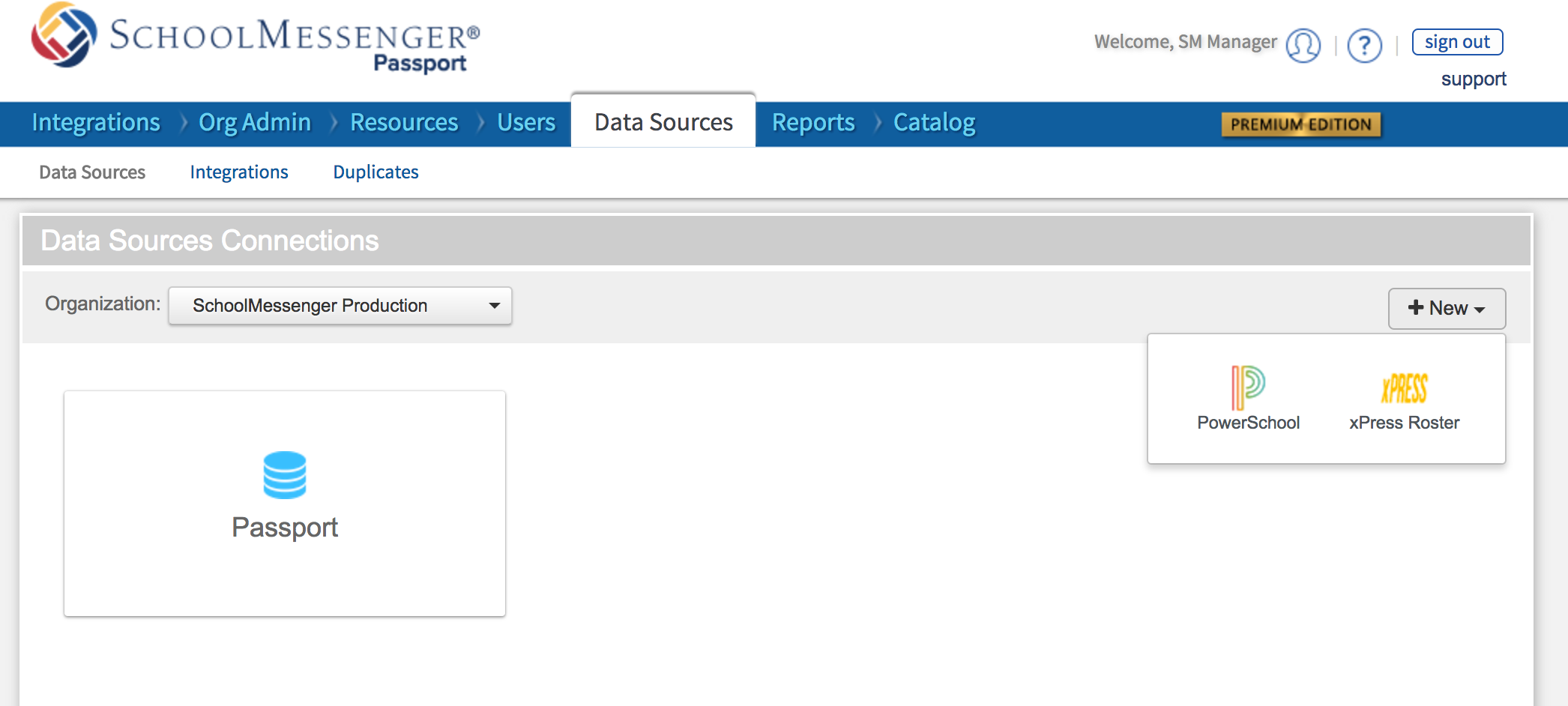Open the Duplicates sub-navigation link
Image resolution: width=1568 pixels, height=706 pixels.
tap(376, 172)
